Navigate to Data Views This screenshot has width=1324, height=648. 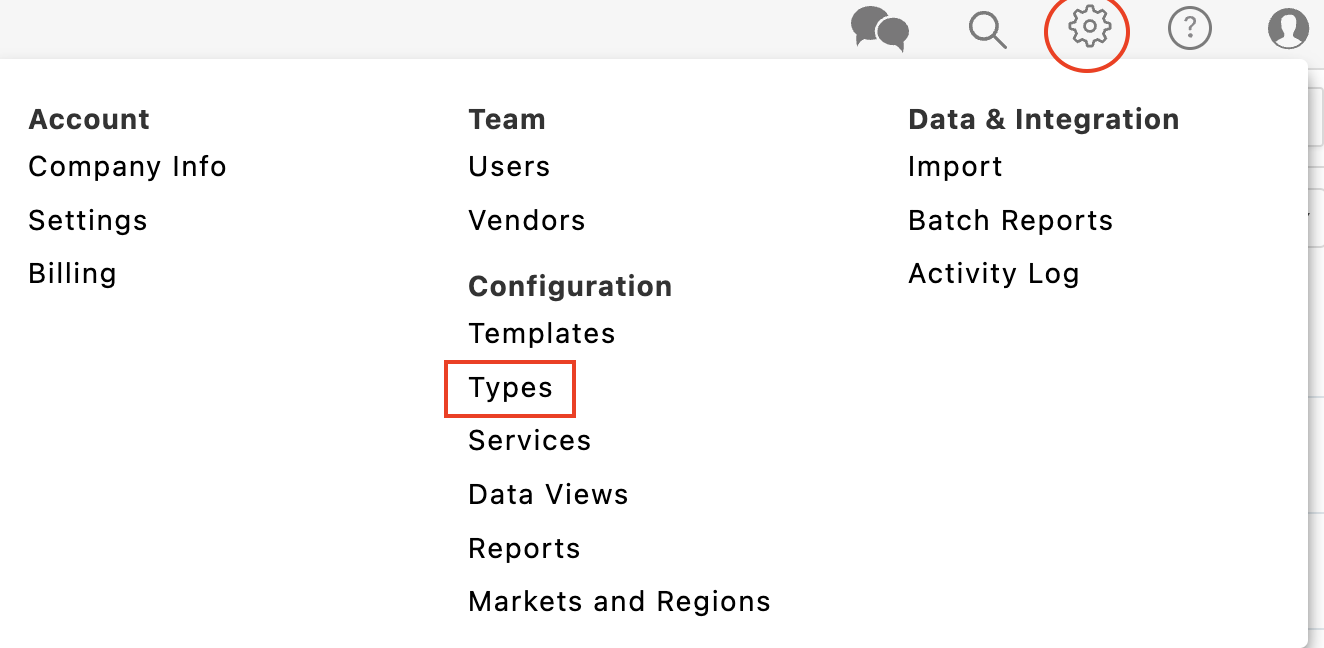point(548,495)
